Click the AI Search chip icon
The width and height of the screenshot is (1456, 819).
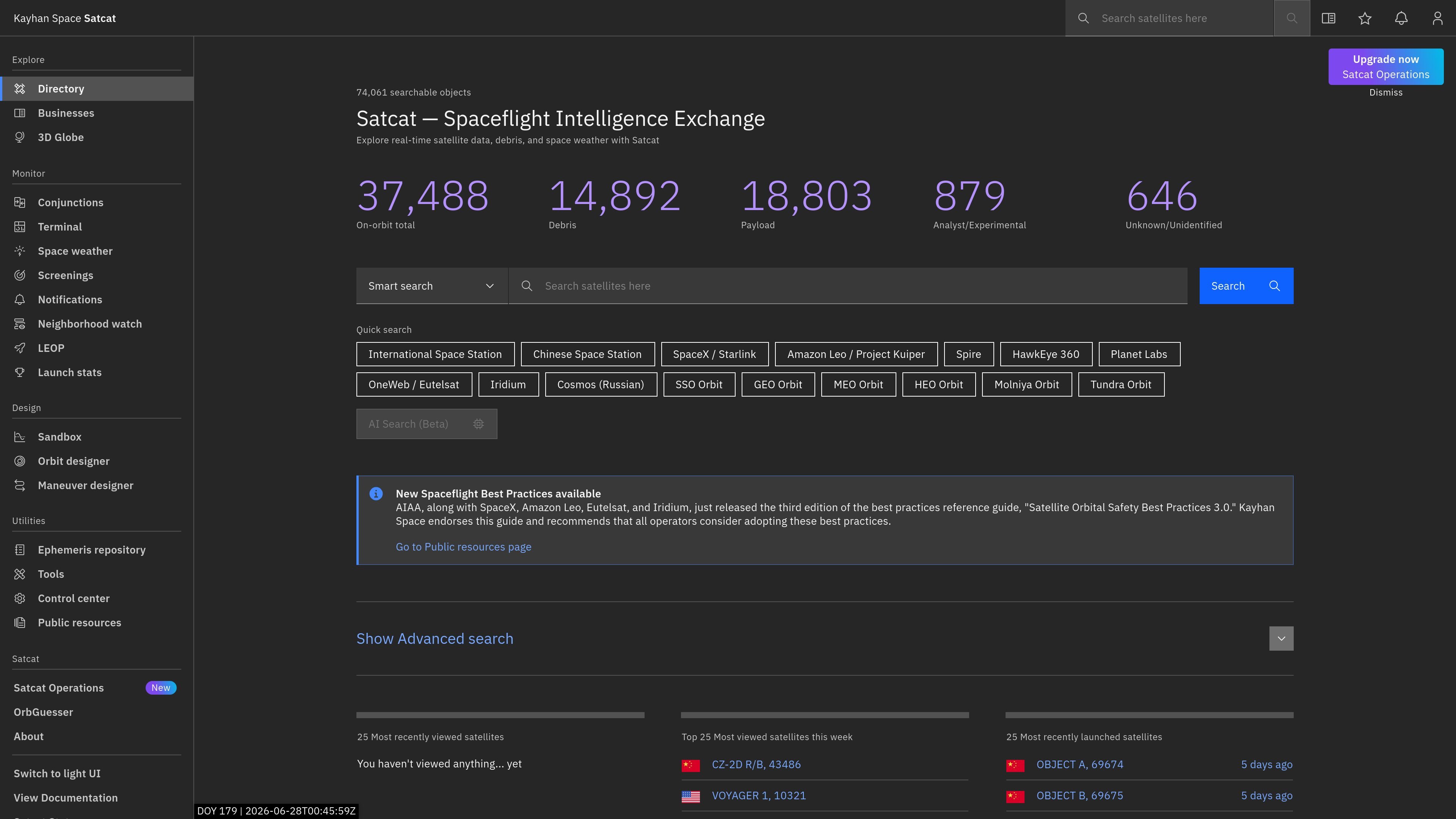click(478, 424)
